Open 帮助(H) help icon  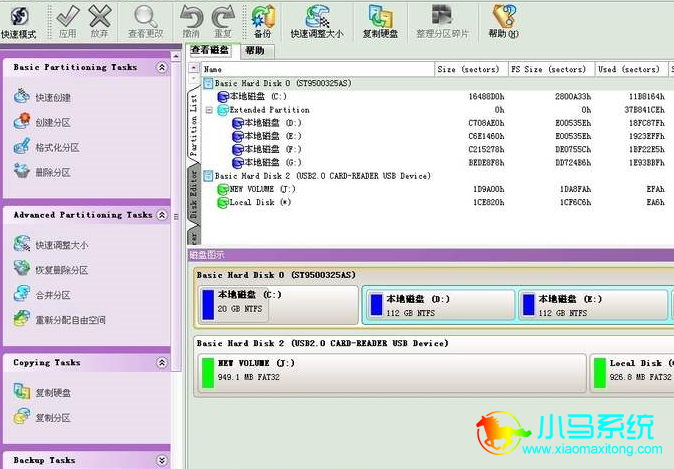(504, 21)
